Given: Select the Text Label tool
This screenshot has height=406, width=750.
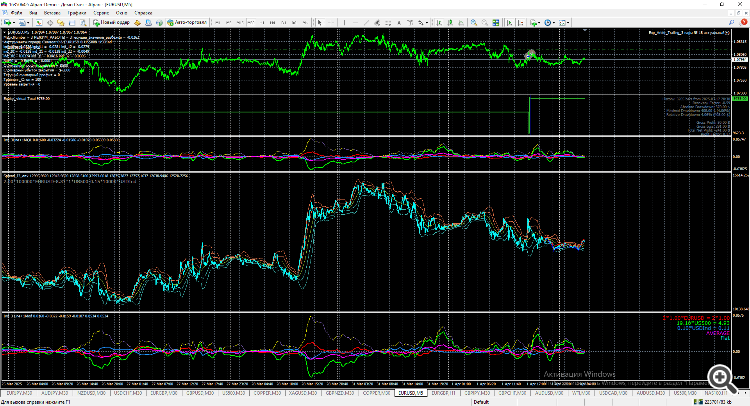Looking at the screenshot, I should click(410, 22).
